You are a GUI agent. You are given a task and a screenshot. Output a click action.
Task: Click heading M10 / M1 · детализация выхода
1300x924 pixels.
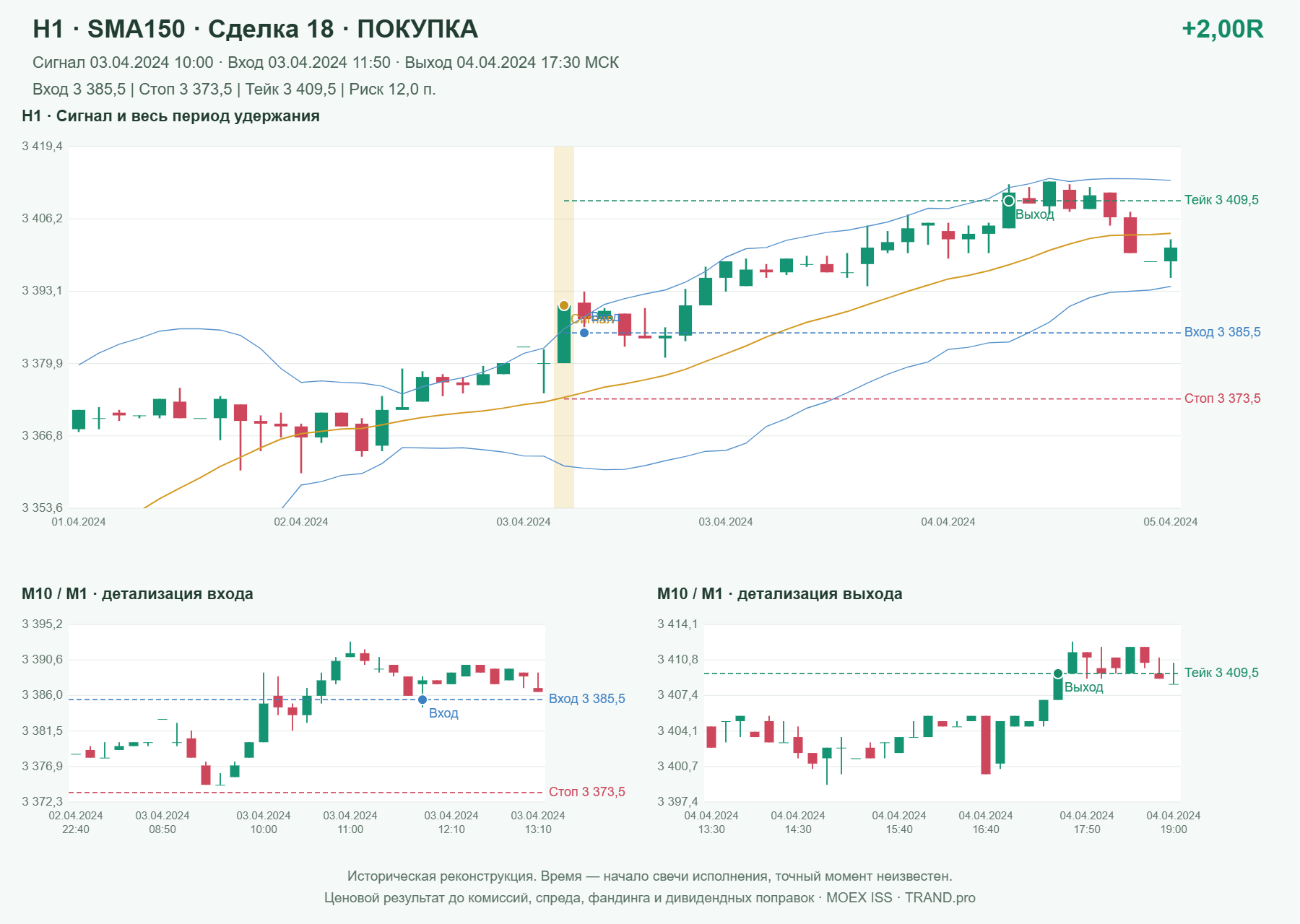tap(779, 594)
